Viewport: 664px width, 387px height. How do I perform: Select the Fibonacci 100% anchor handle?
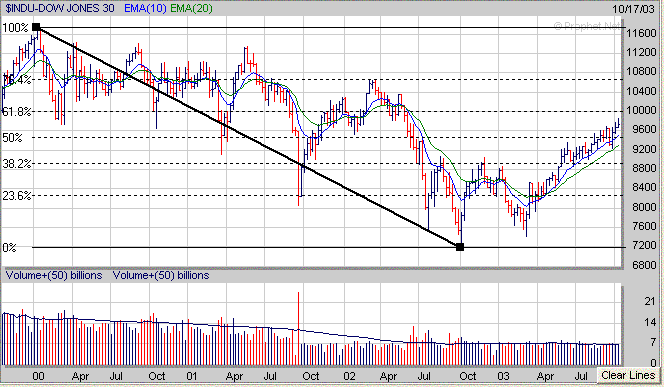[36, 28]
